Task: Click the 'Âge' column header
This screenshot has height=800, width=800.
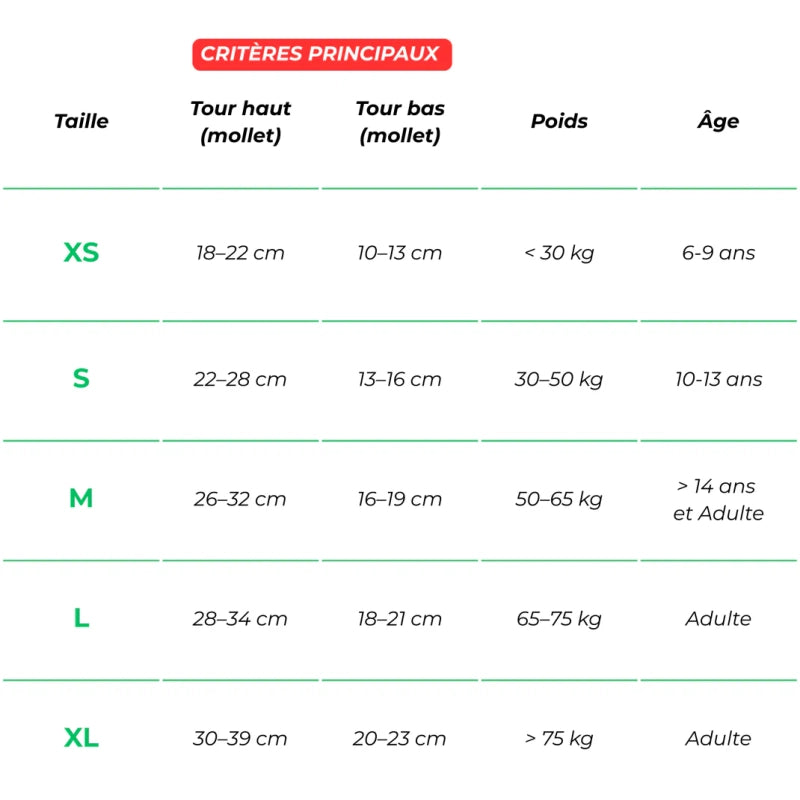Action: tap(718, 121)
